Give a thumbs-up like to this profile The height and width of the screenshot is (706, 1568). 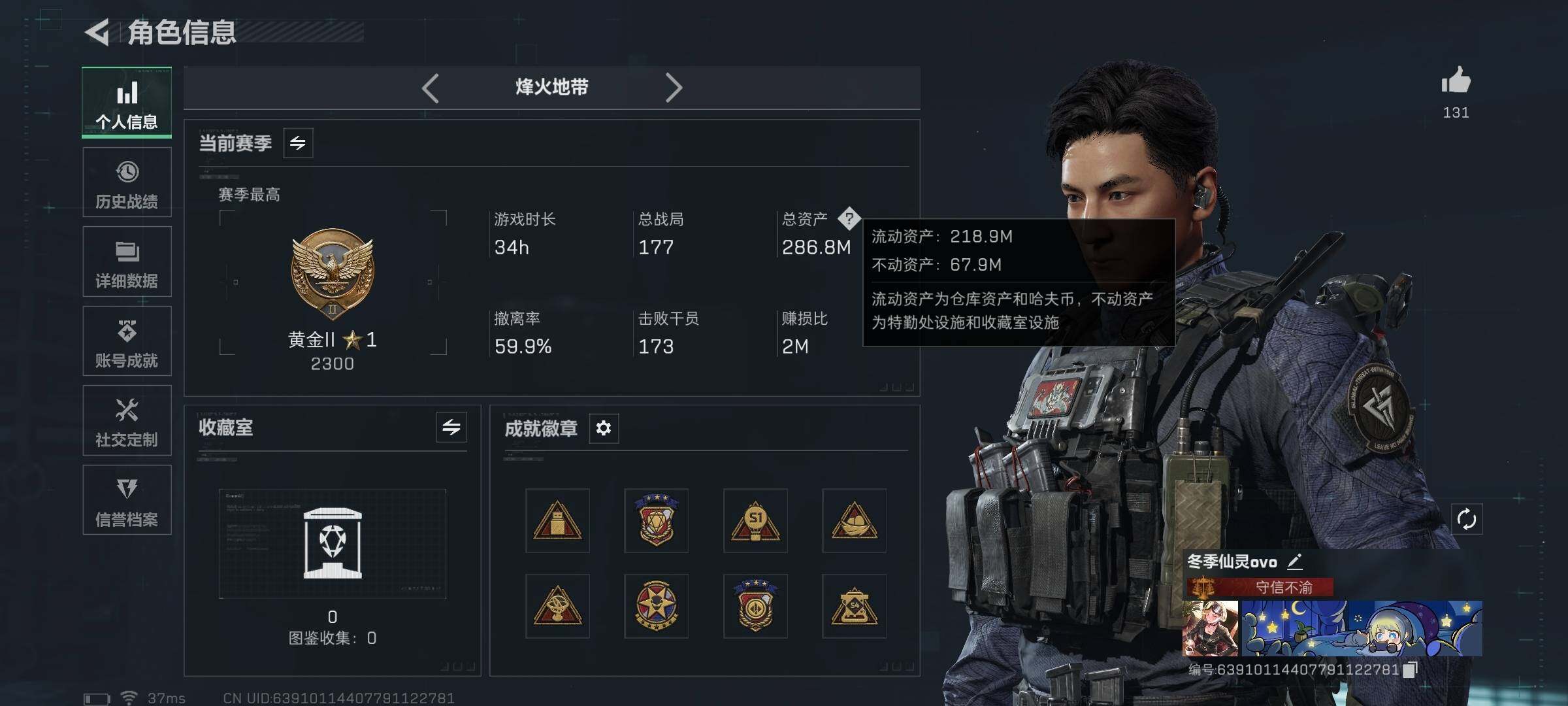pyautogui.click(x=1456, y=80)
